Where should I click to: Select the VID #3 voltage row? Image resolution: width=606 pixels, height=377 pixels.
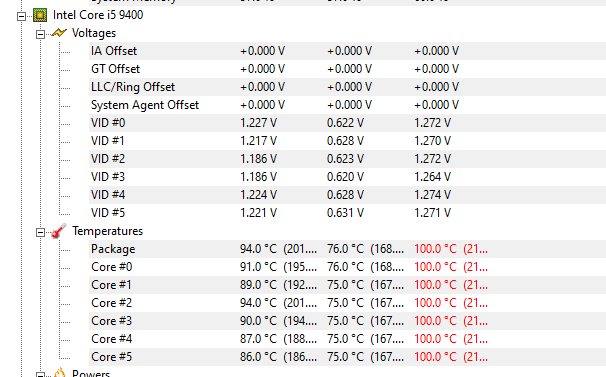347,177
